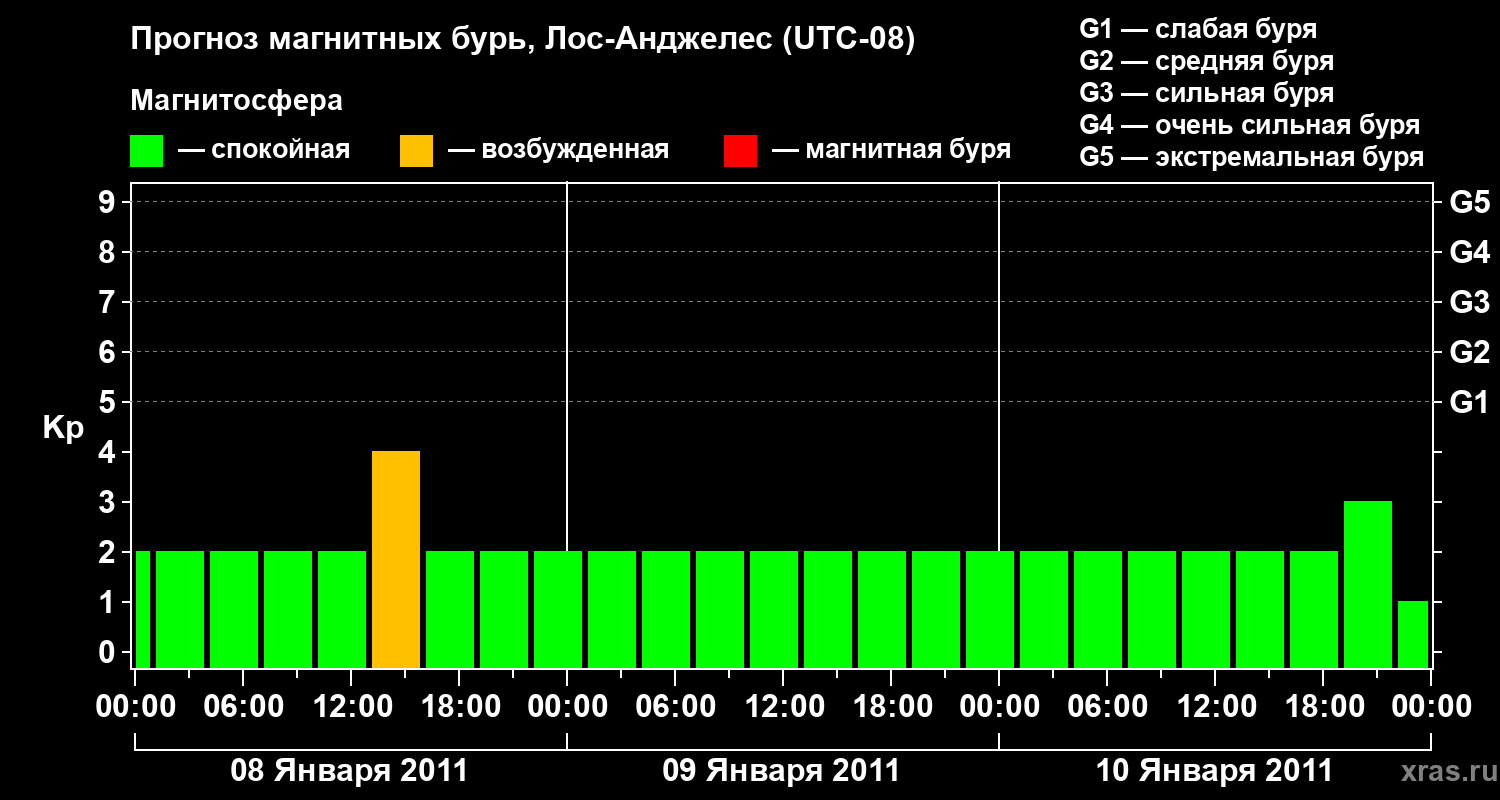
Task: Click the green «спокойная» legend swatch
Action: pyautogui.click(x=147, y=150)
